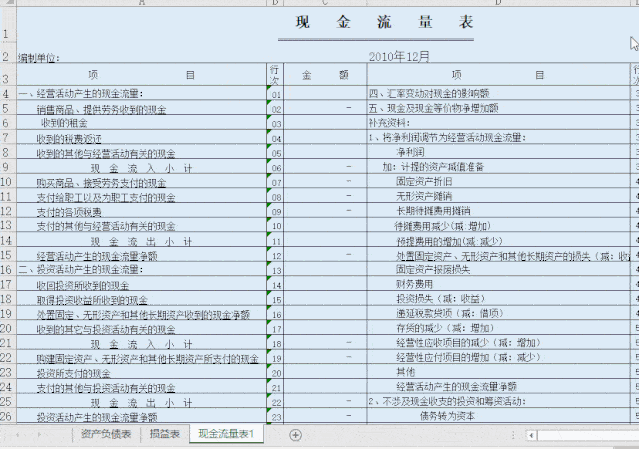Add a new sheet with plus button

click(x=295, y=435)
